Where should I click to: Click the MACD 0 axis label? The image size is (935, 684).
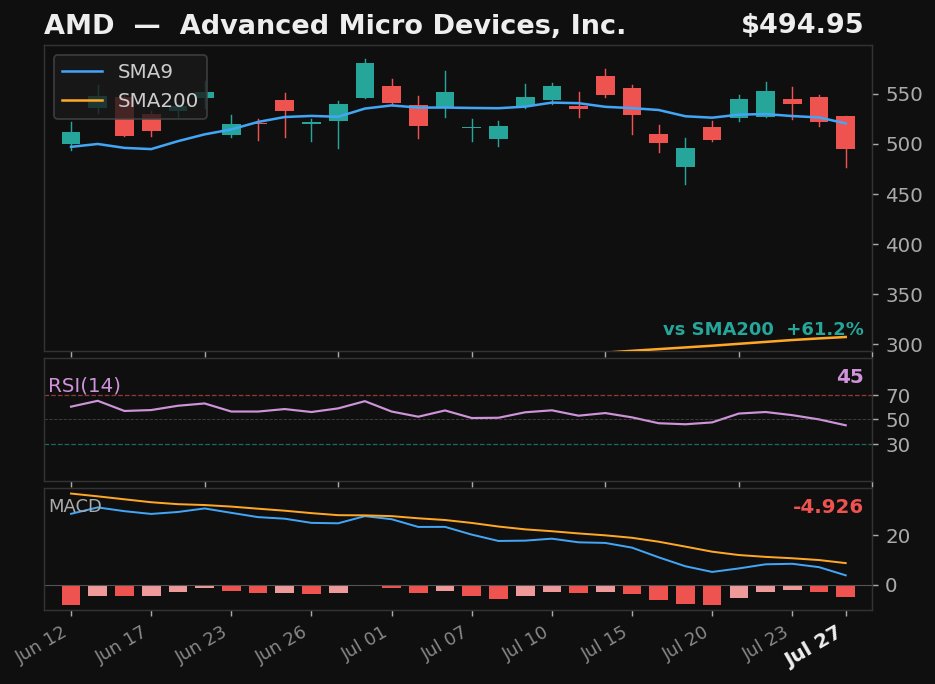pyautogui.click(x=892, y=585)
